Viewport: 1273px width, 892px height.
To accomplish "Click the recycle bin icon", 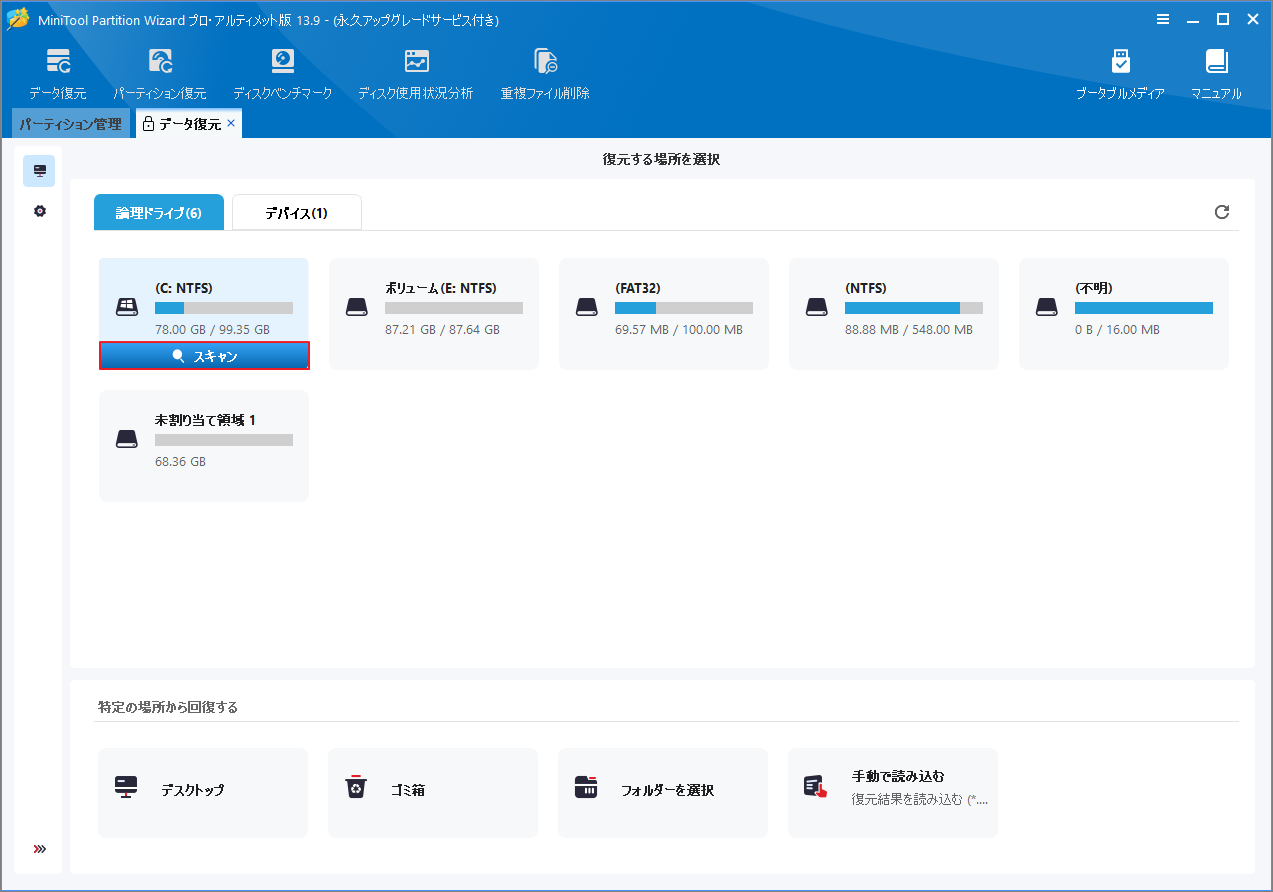I will (356, 787).
